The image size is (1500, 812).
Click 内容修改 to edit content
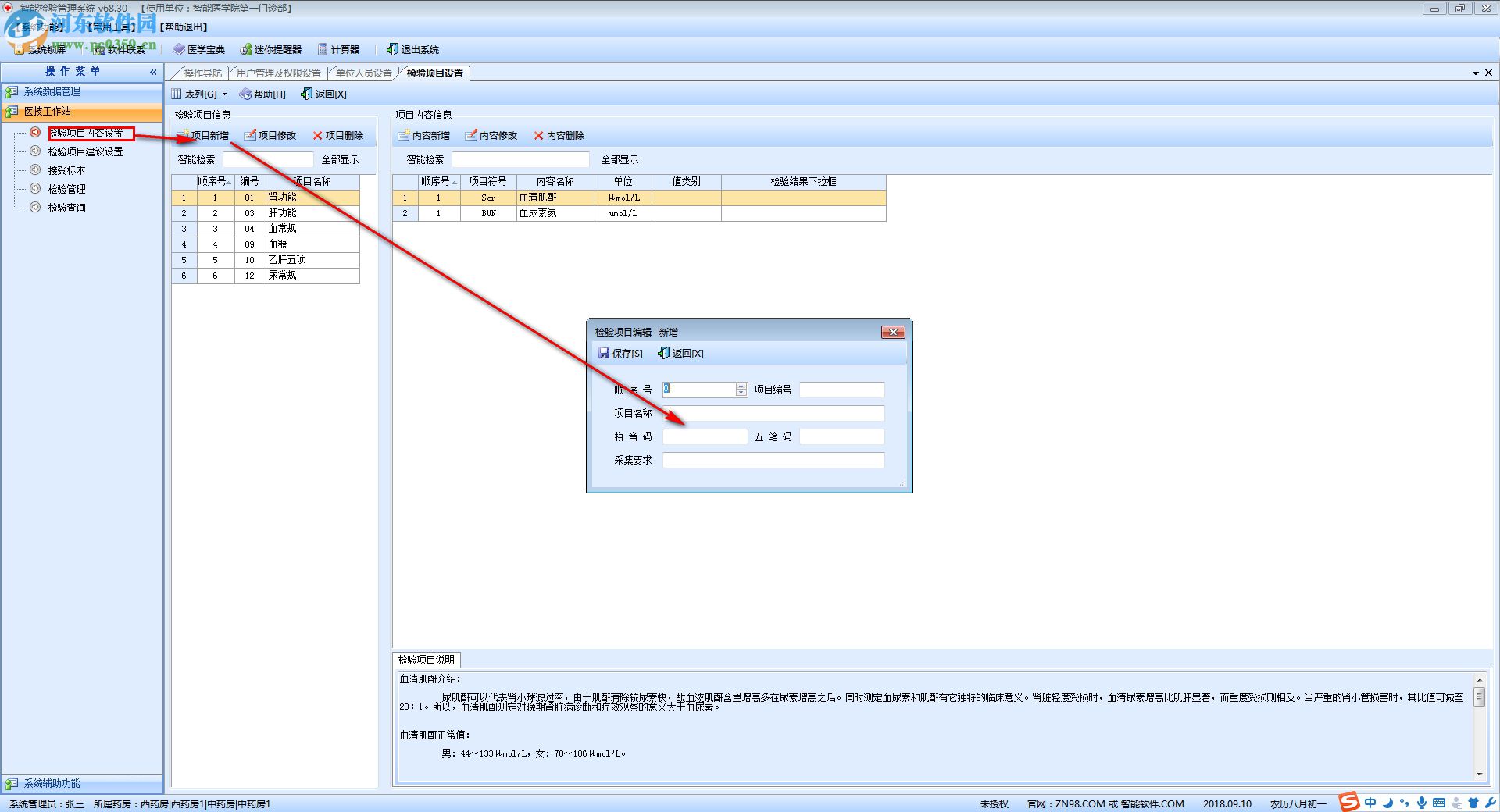pyautogui.click(x=491, y=135)
